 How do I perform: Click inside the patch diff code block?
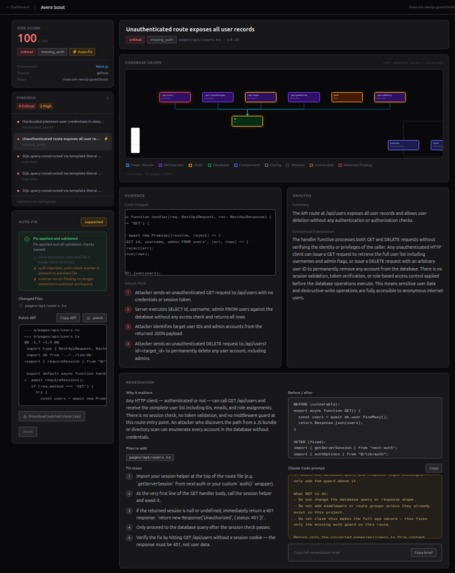[62, 365]
